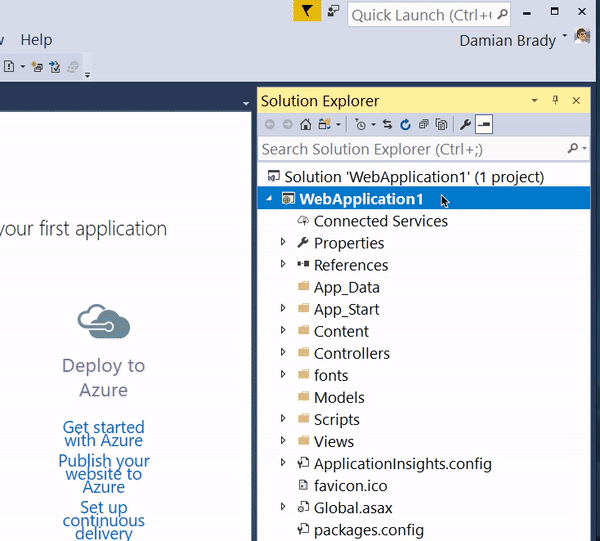Click the Search Solution Explorer field
600x541 pixels.
pos(412,149)
